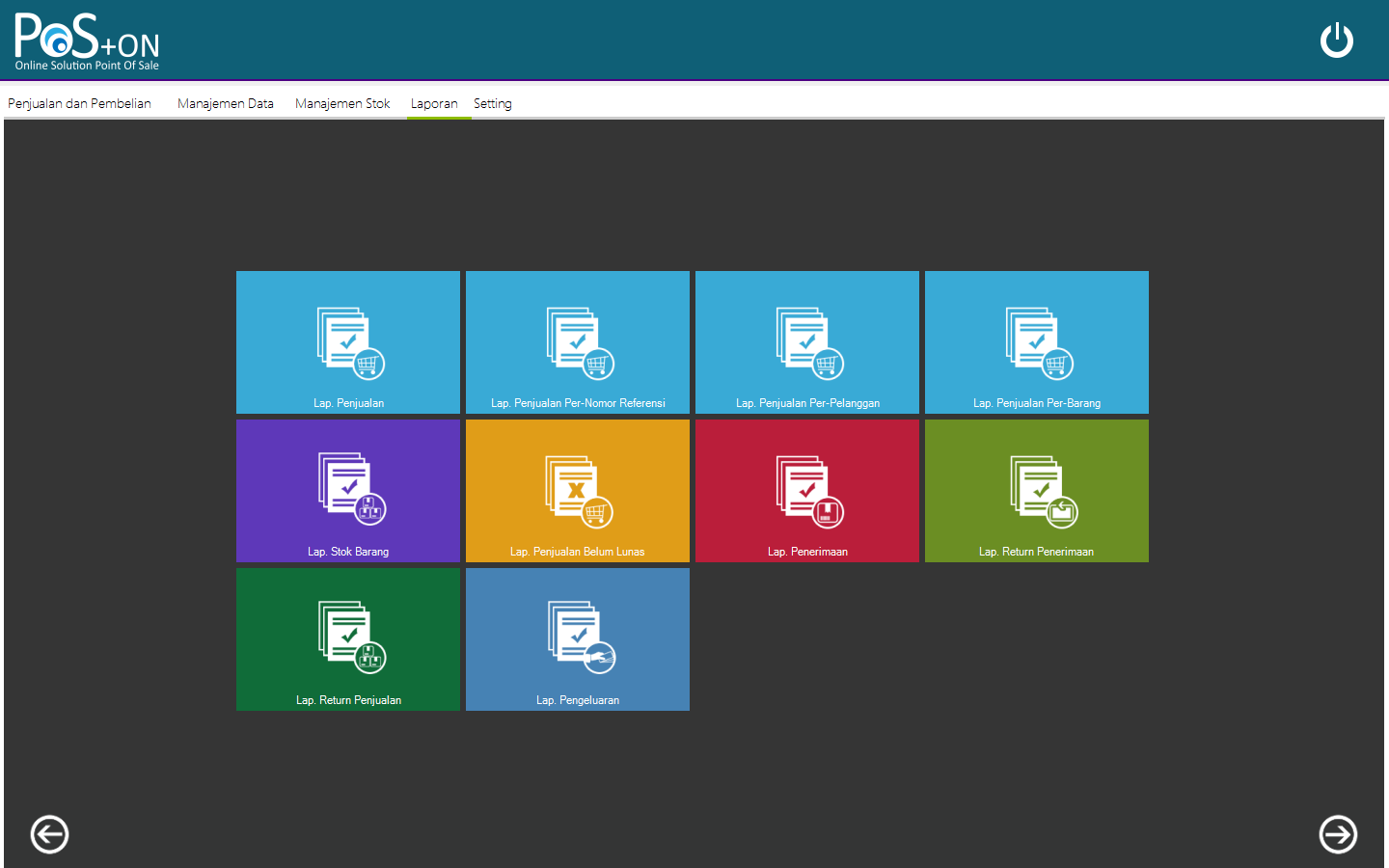Open Lap. Penjualan Per-Nomor Referensi
Viewport: 1389px width, 868px height.
pyautogui.click(x=577, y=341)
